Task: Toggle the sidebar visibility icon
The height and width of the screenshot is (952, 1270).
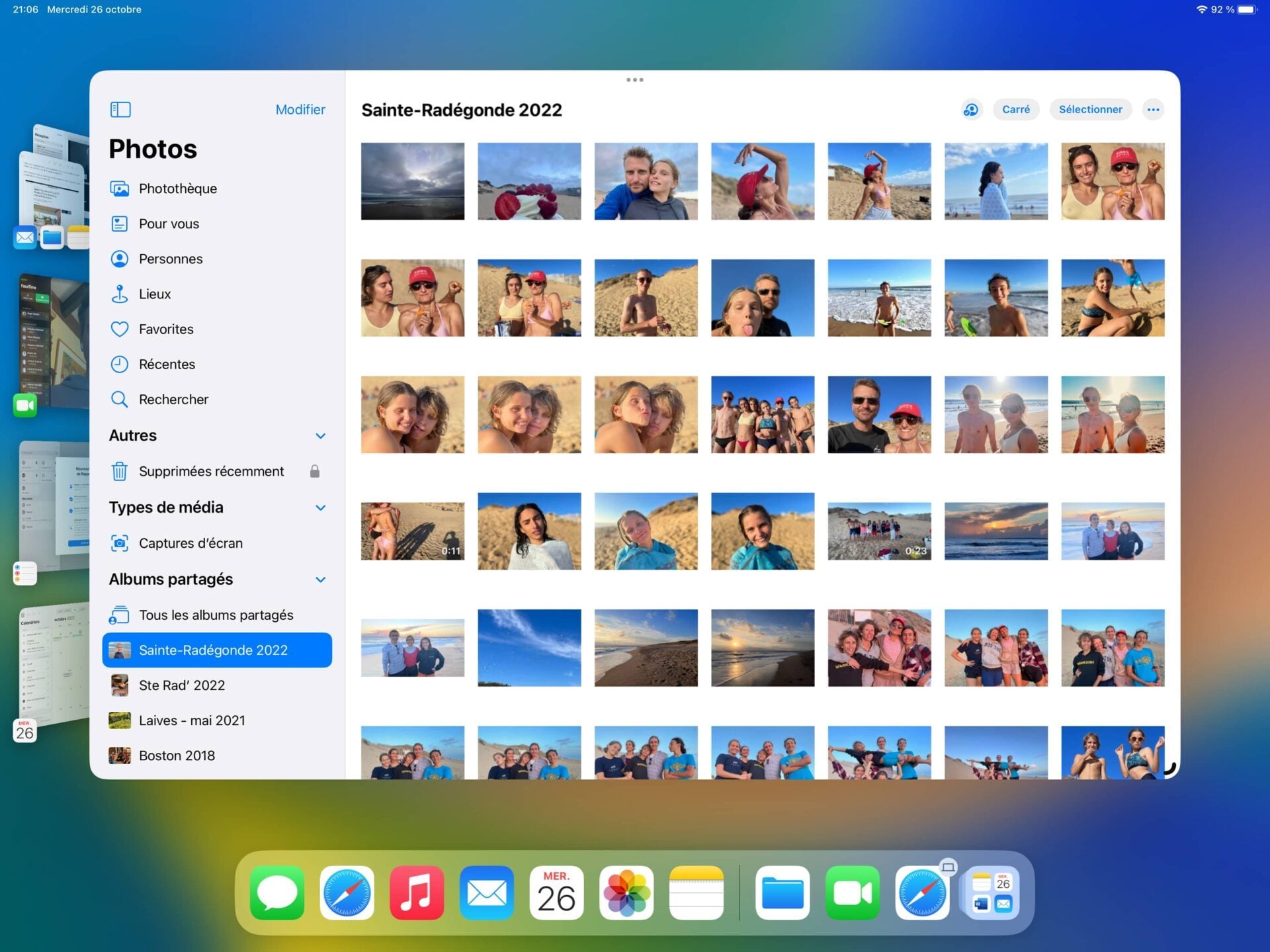Action: point(120,109)
